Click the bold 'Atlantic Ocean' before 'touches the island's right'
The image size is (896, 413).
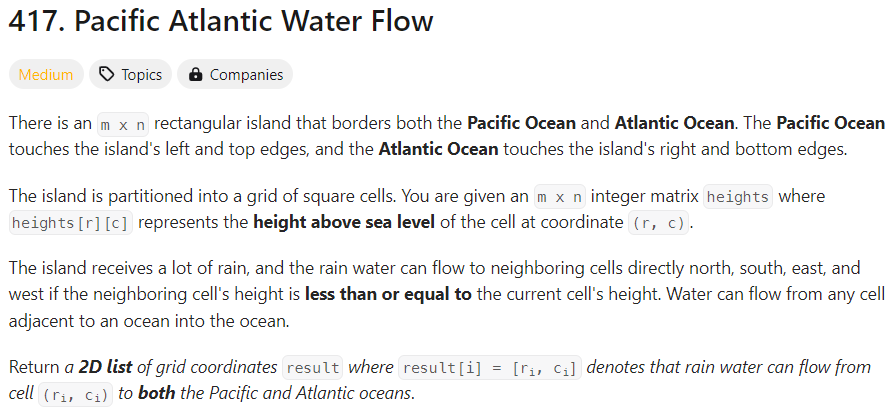[438, 149]
